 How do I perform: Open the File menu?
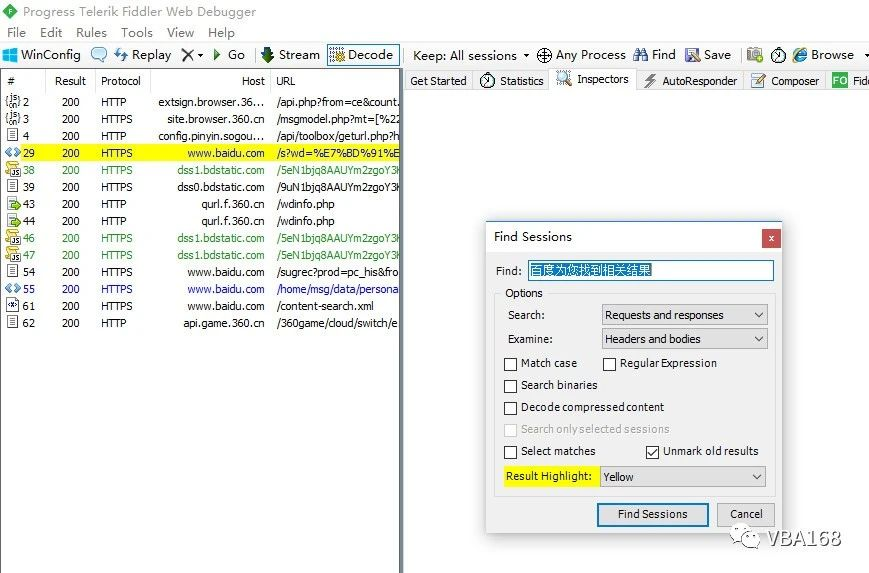pyautogui.click(x=16, y=33)
